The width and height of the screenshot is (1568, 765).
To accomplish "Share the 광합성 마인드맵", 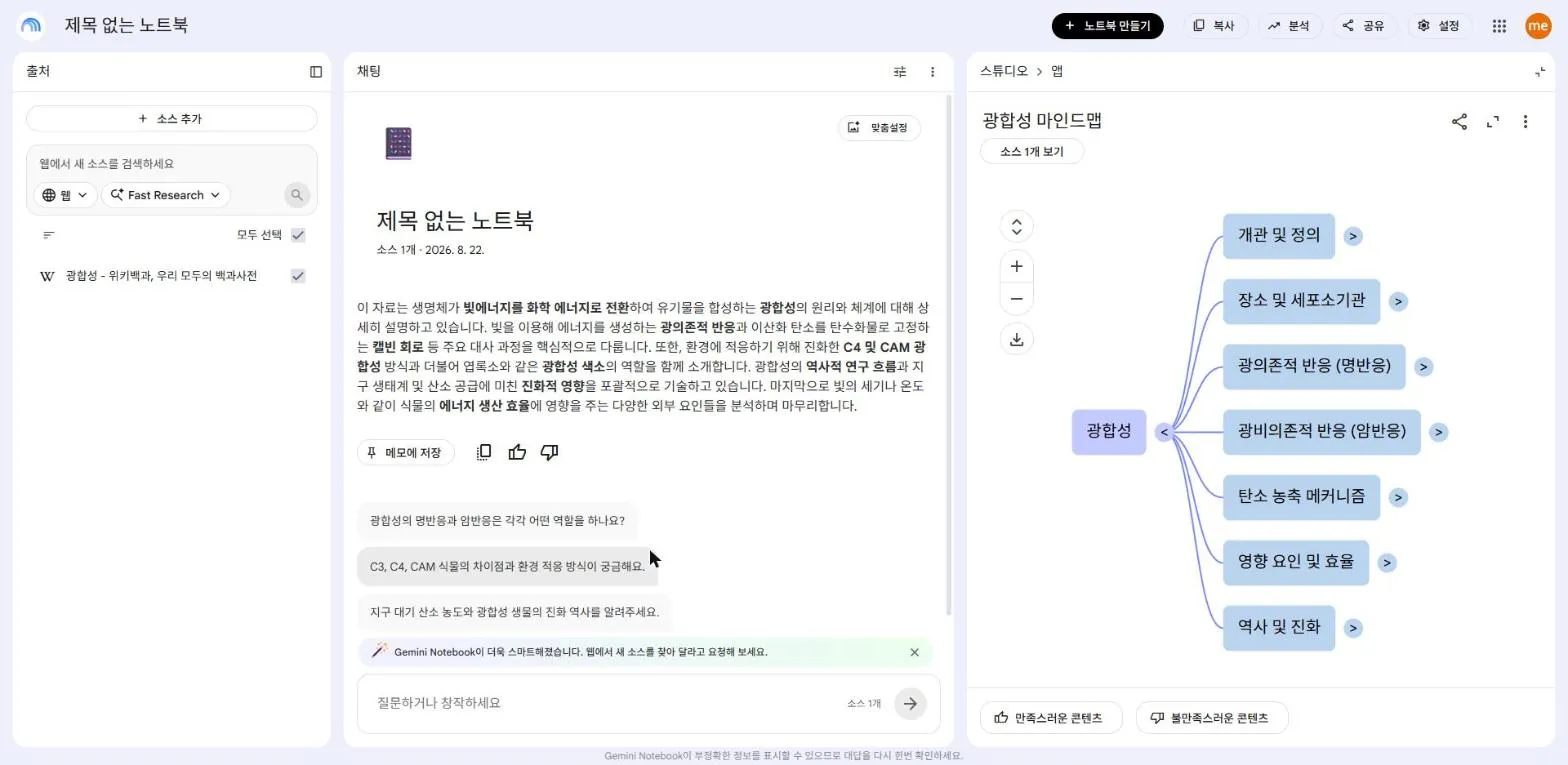I will 1460,122.
